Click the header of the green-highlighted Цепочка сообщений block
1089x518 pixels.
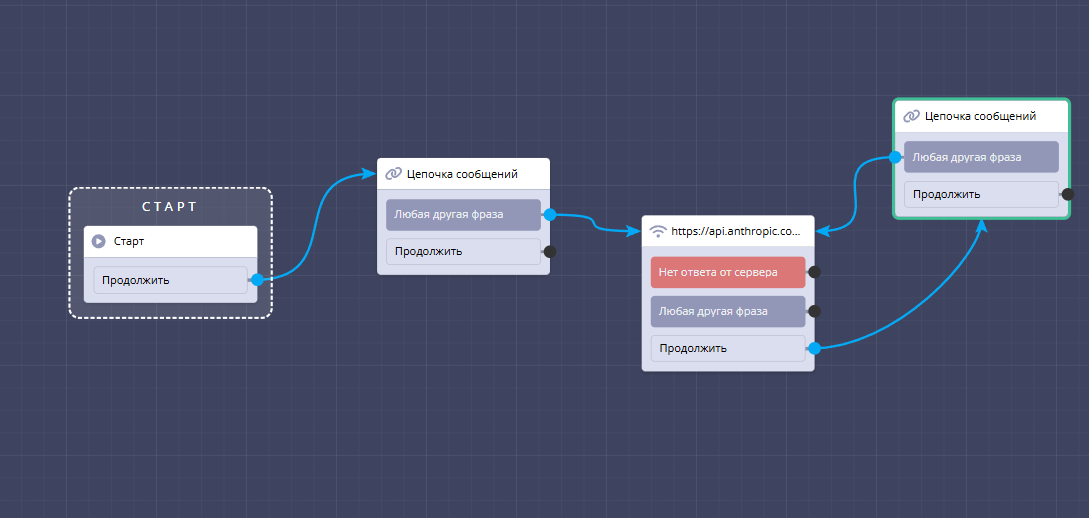click(980, 116)
